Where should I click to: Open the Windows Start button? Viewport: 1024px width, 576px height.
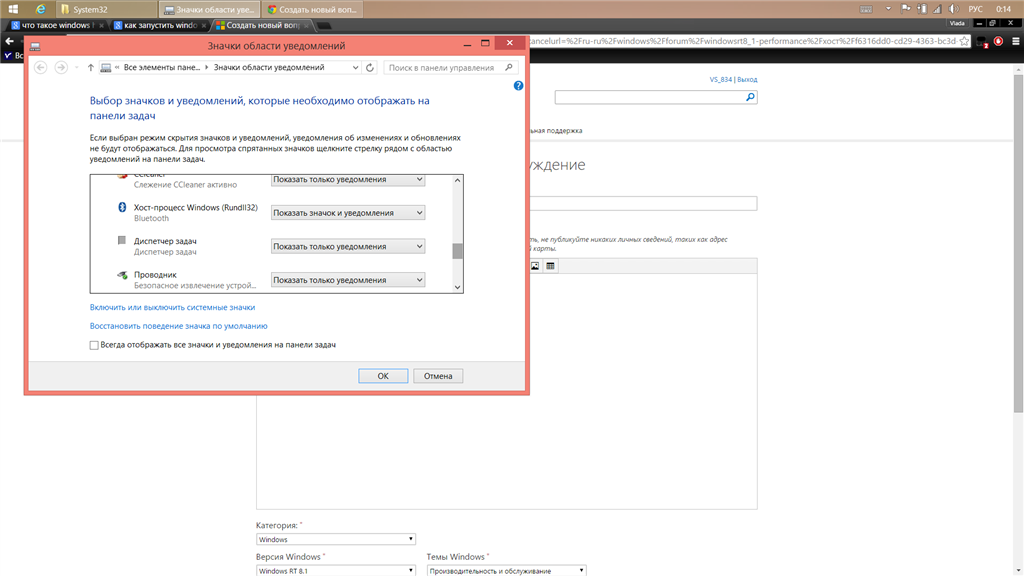pos(13,9)
